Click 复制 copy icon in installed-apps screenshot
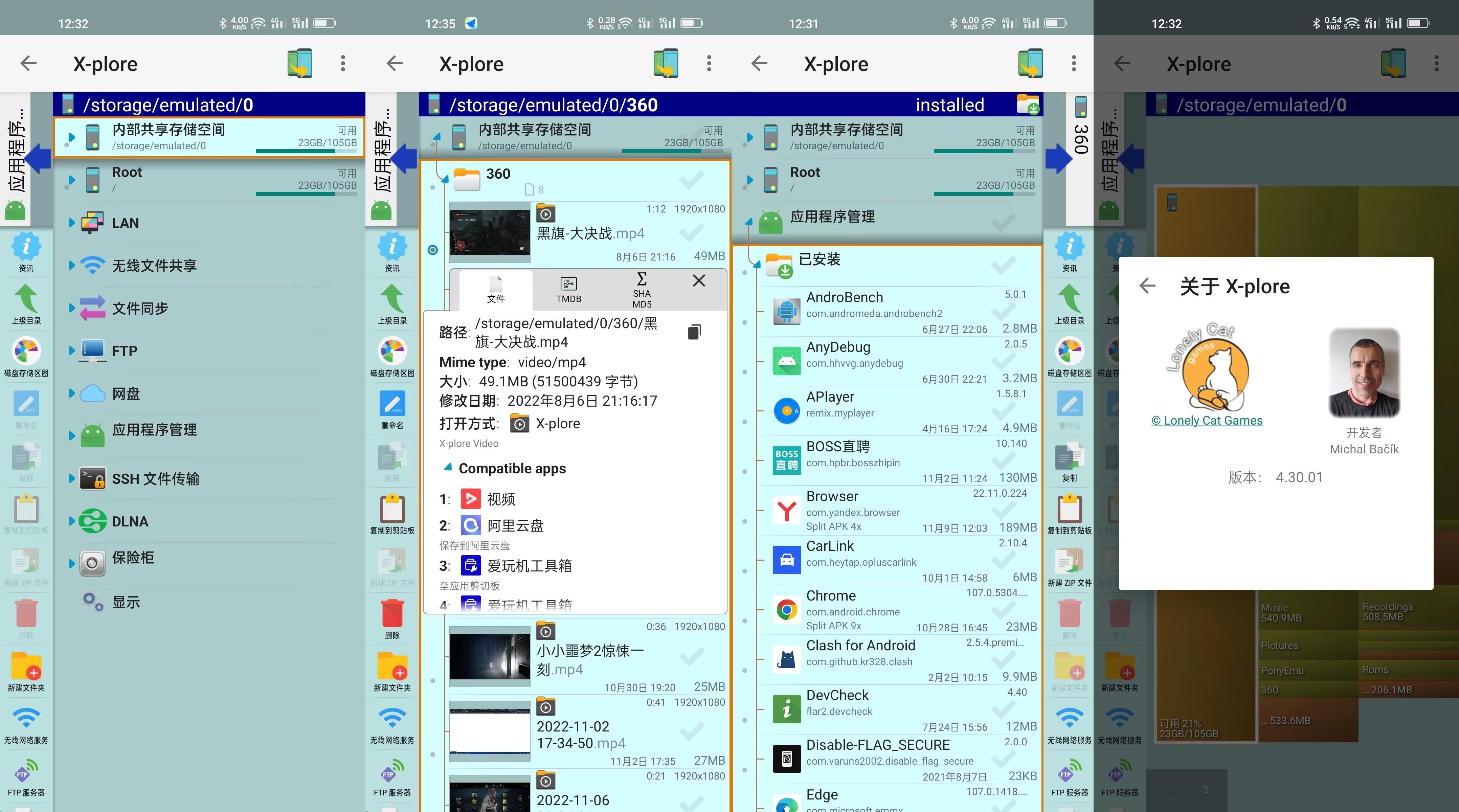1459x812 pixels. click(x=1069, y=462)
